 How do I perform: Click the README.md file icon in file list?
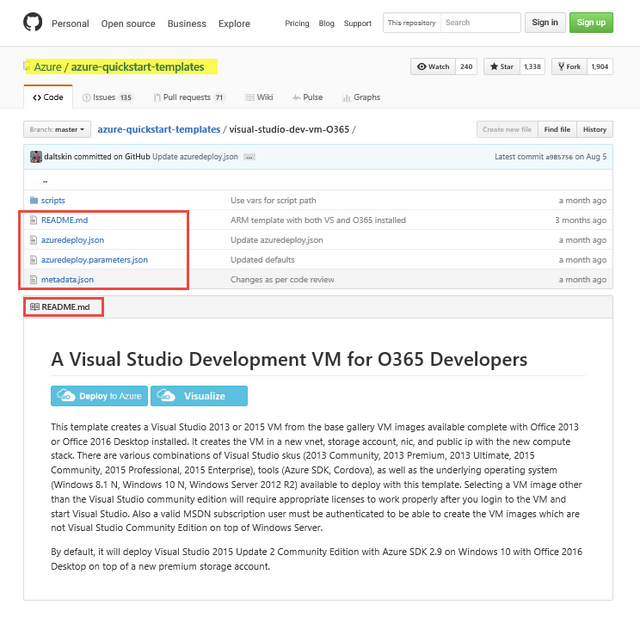click(34, 220)
